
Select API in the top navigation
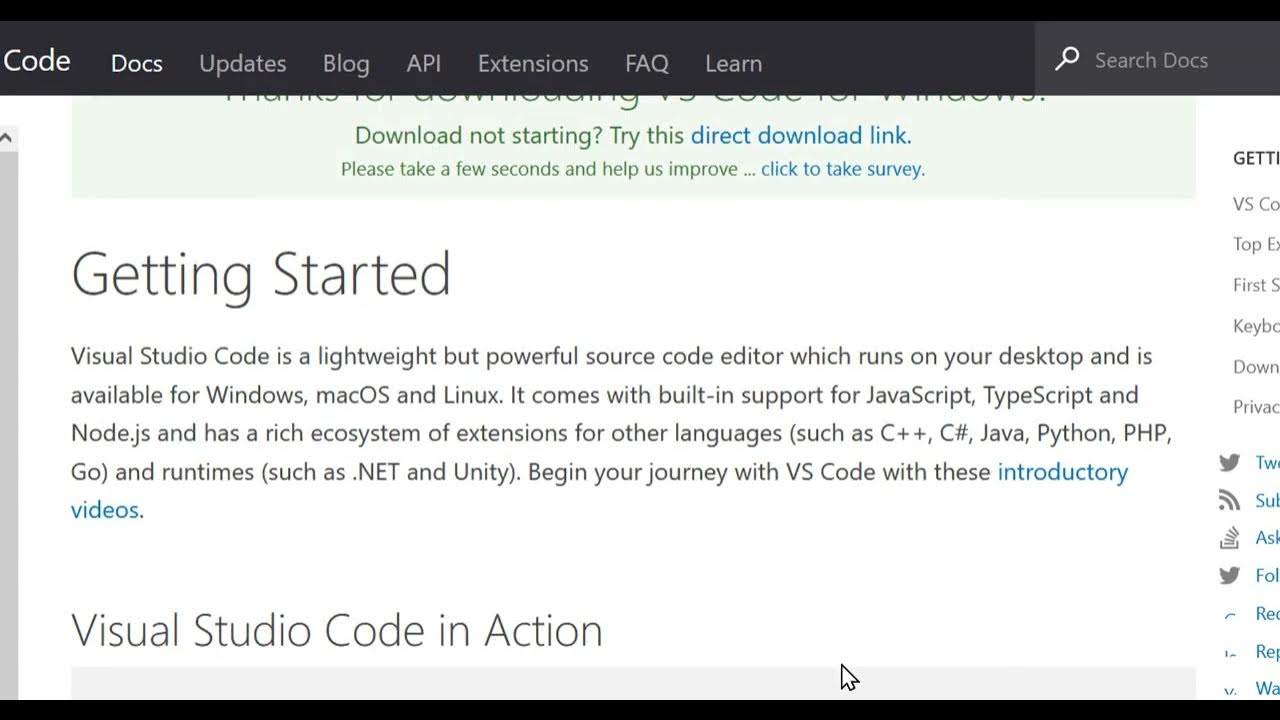(424, 63)
